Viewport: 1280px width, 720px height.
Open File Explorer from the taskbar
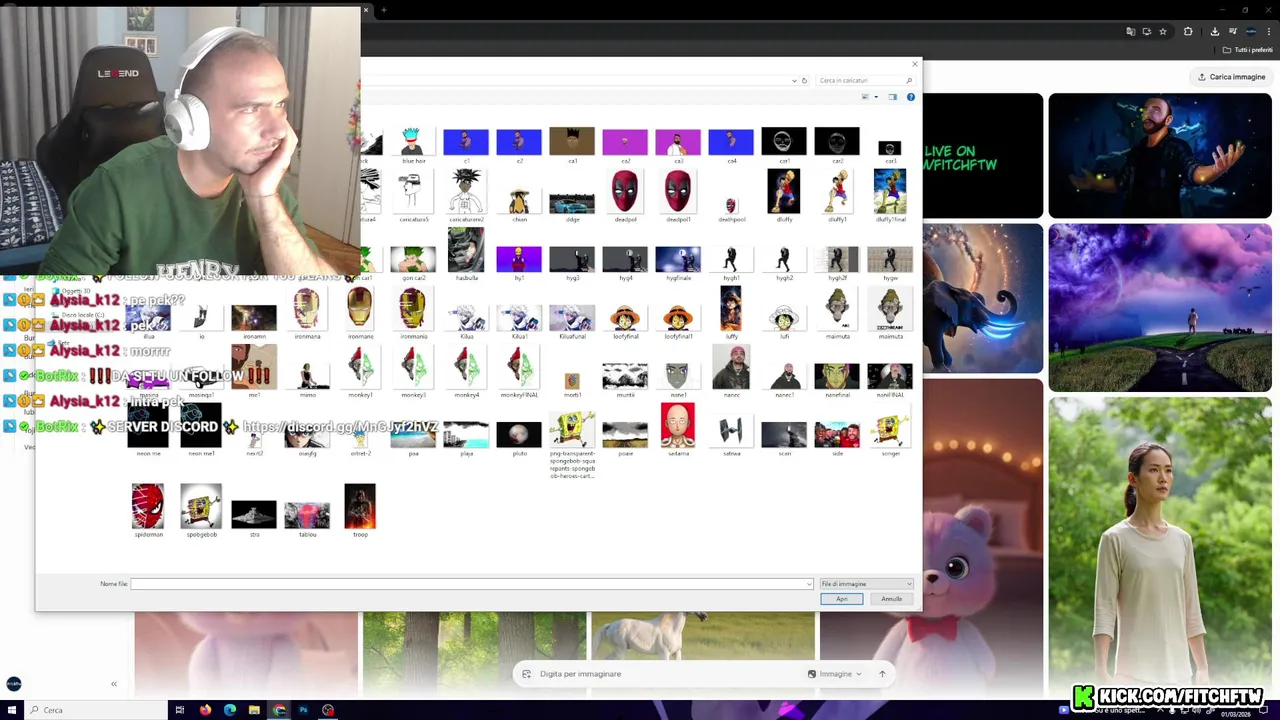[x=254, y=710]
